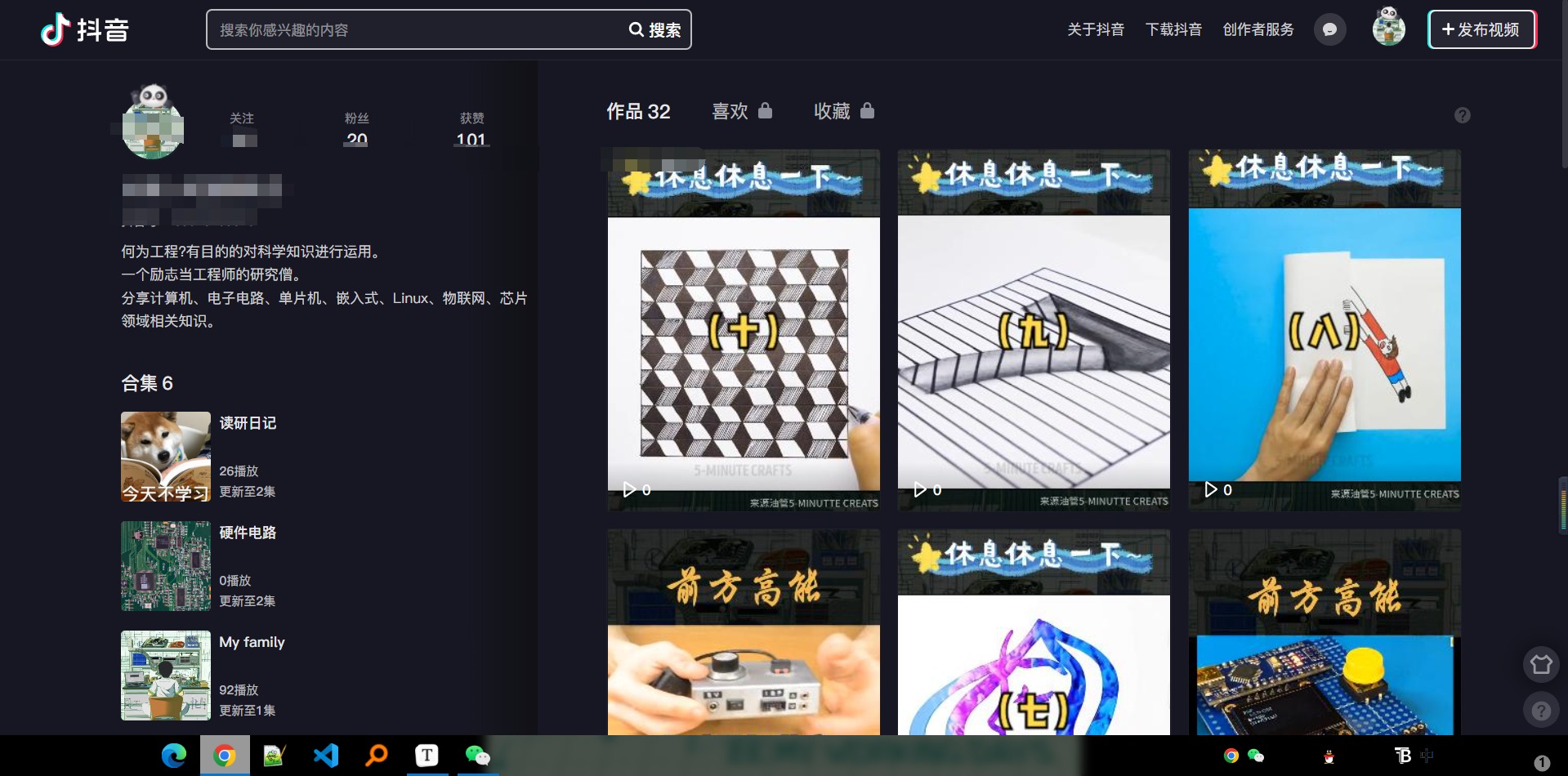
Task: Open 下载抖音 link
Action: [x=1173, y=29]
